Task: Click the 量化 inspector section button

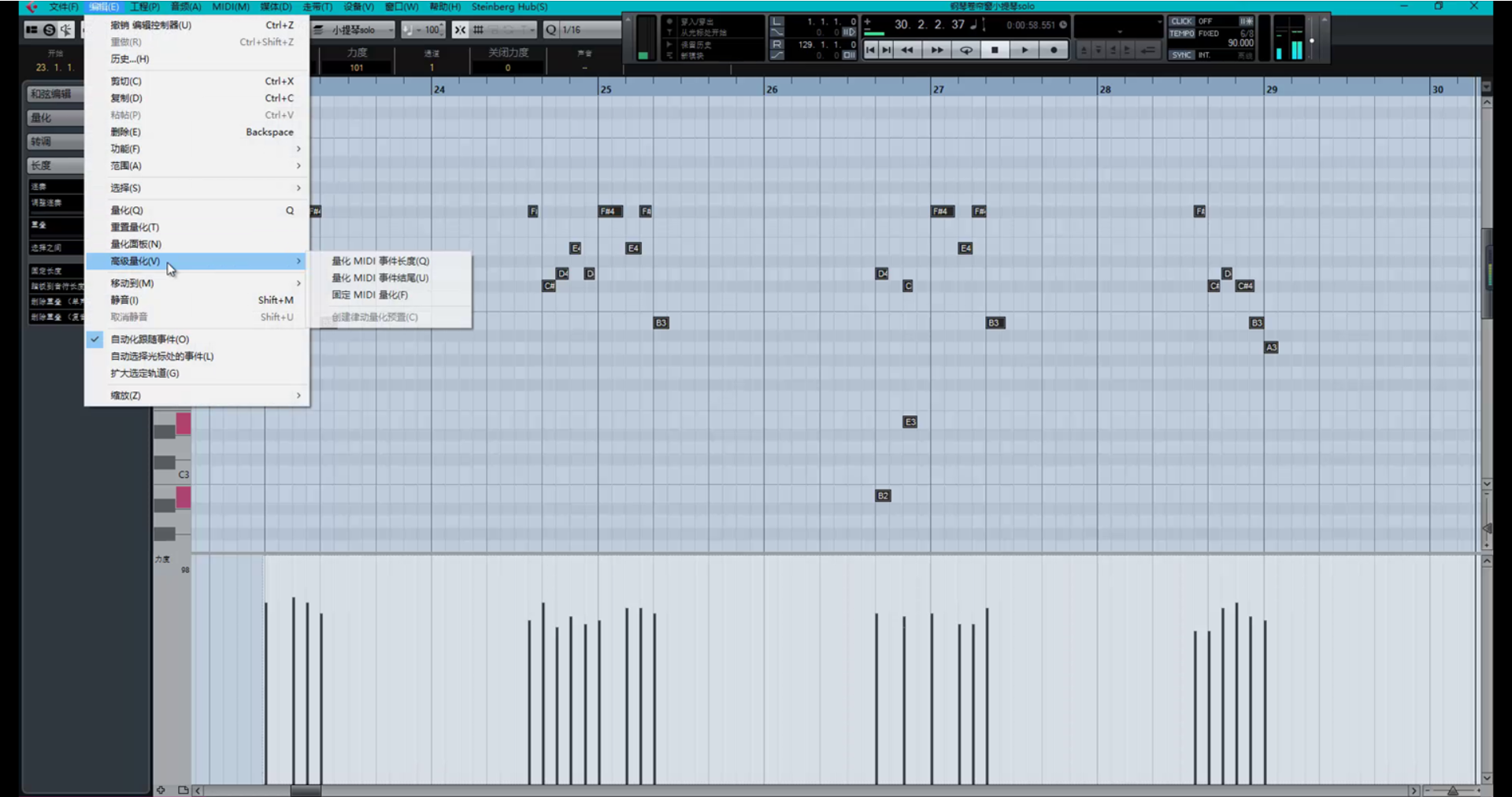Action: click(x=55, y=118)
